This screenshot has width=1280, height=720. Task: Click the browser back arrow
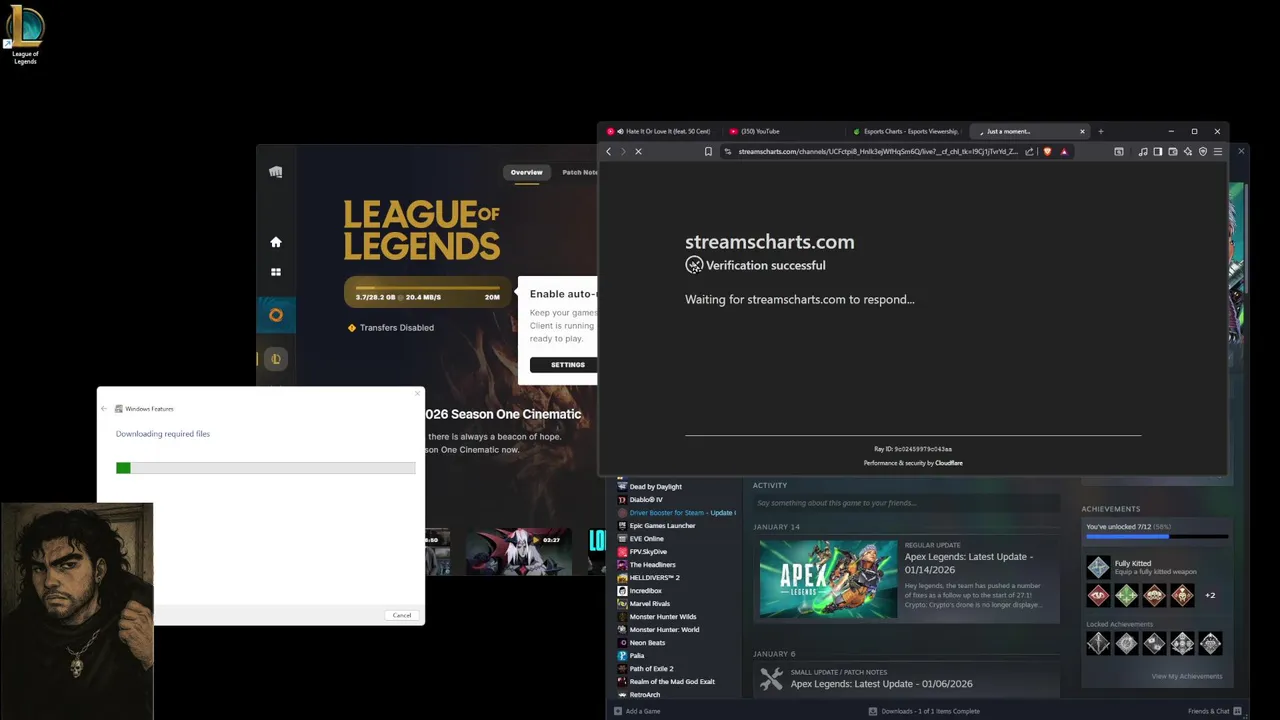point(608,152)
